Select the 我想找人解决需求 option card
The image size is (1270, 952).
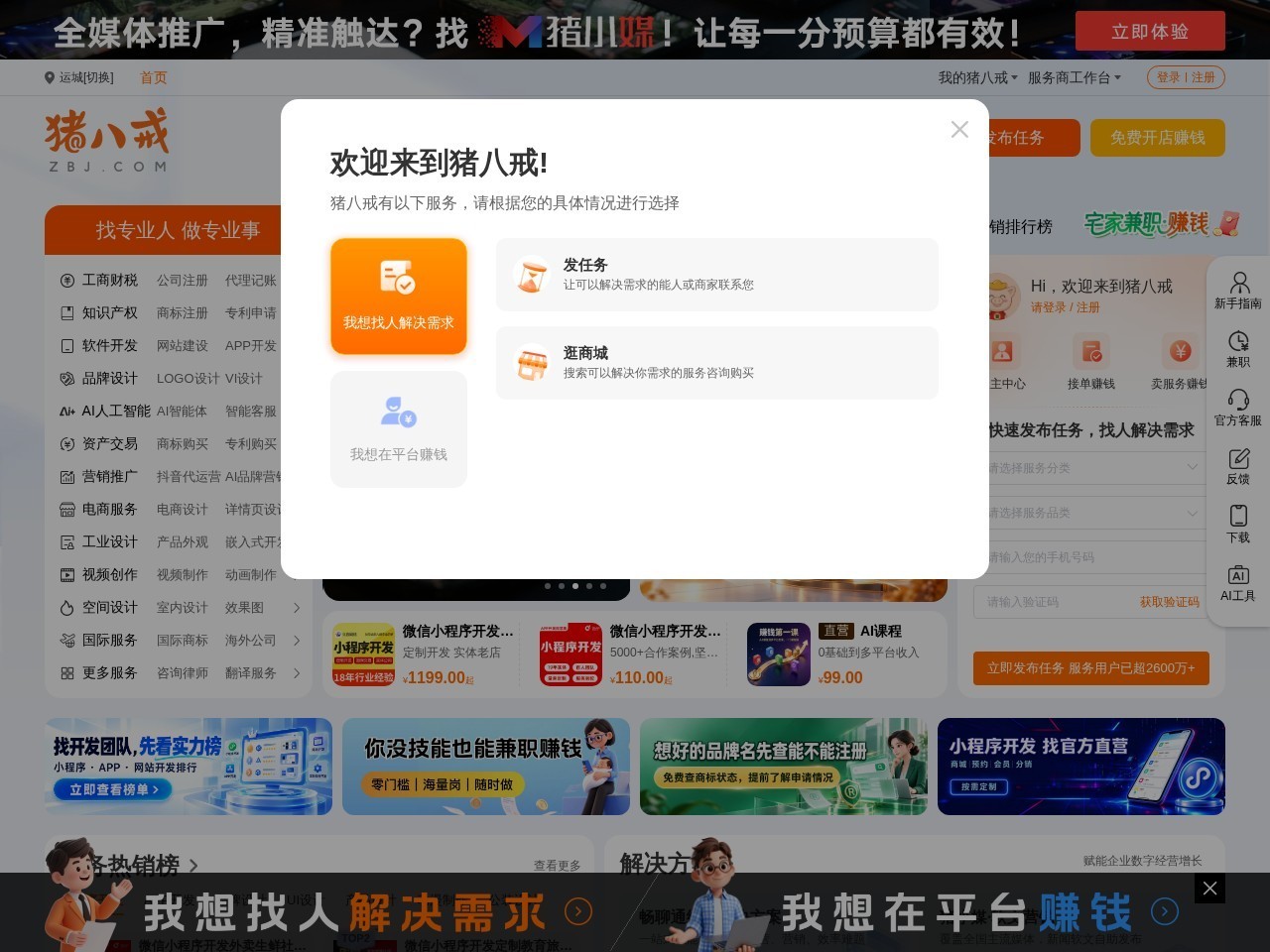pos(399,297)
